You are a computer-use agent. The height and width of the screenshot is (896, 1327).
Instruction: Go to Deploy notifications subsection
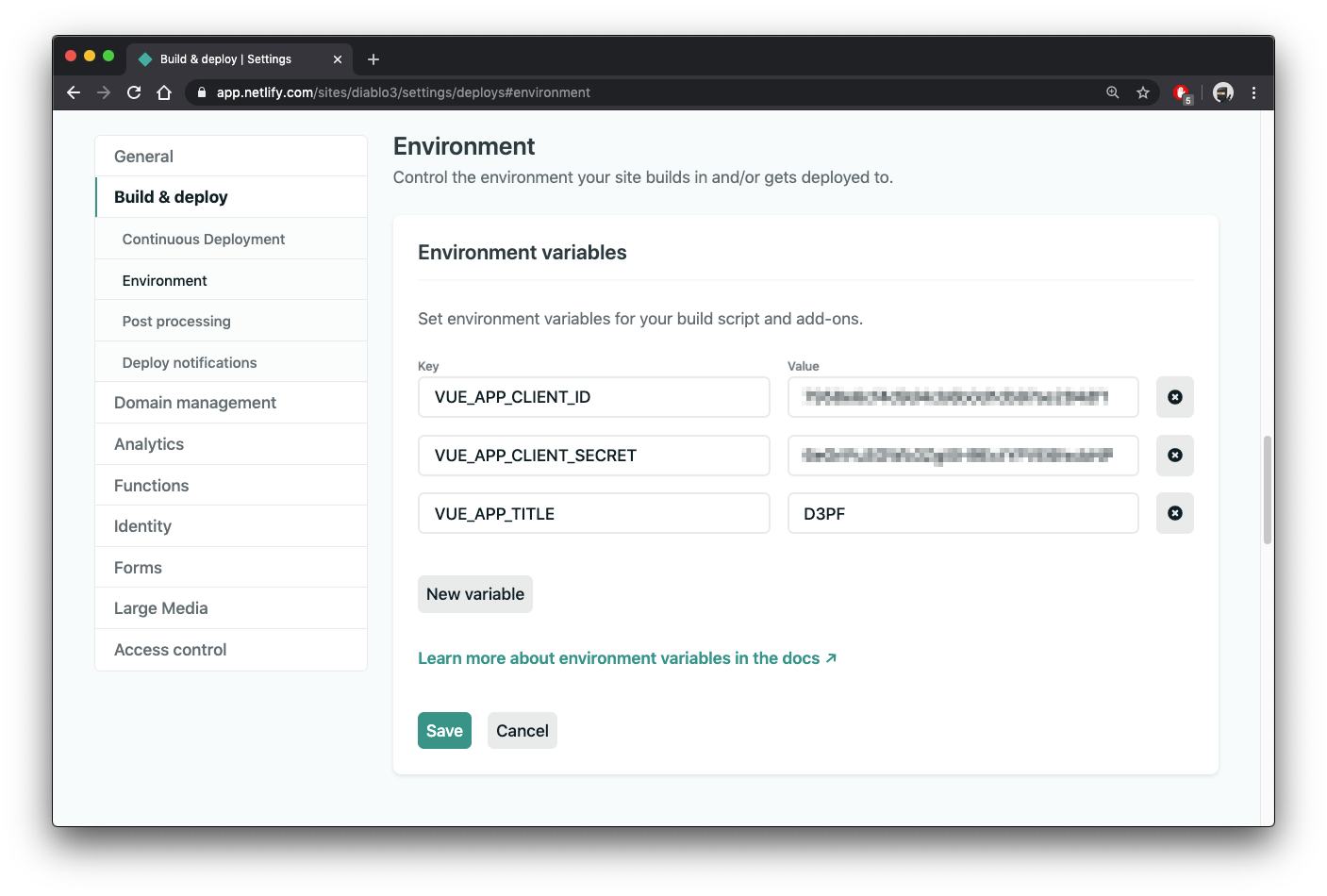point(231,362)
